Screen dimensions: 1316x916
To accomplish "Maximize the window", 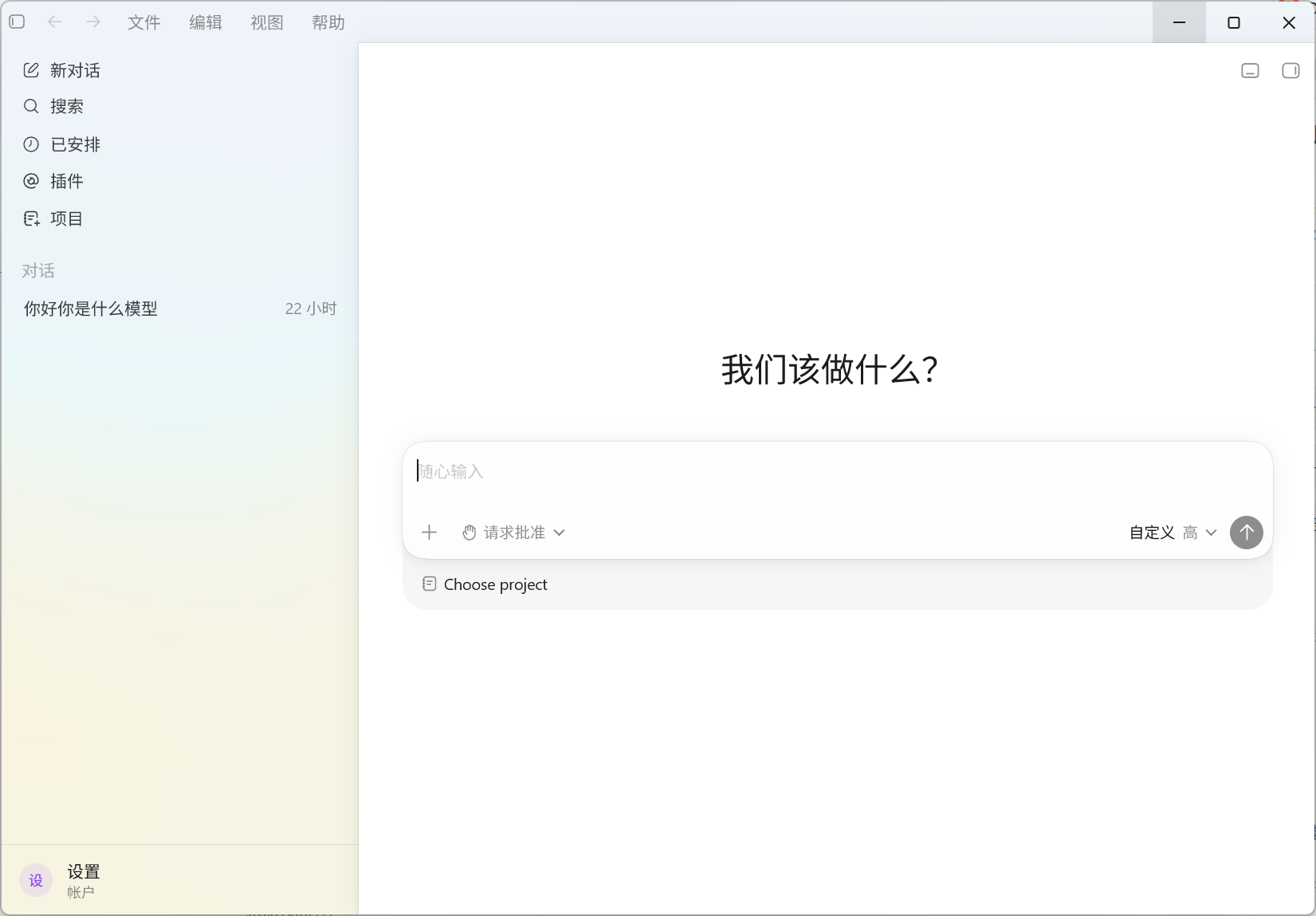I will (1234, 22).
